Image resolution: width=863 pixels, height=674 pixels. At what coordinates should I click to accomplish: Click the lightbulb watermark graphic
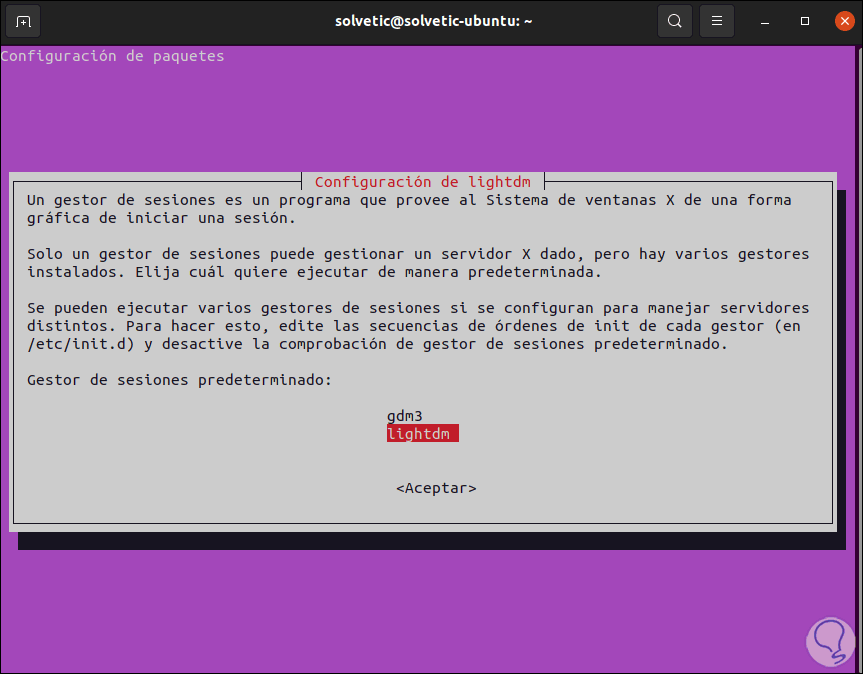pyautogui.click(x=830, y=641)
